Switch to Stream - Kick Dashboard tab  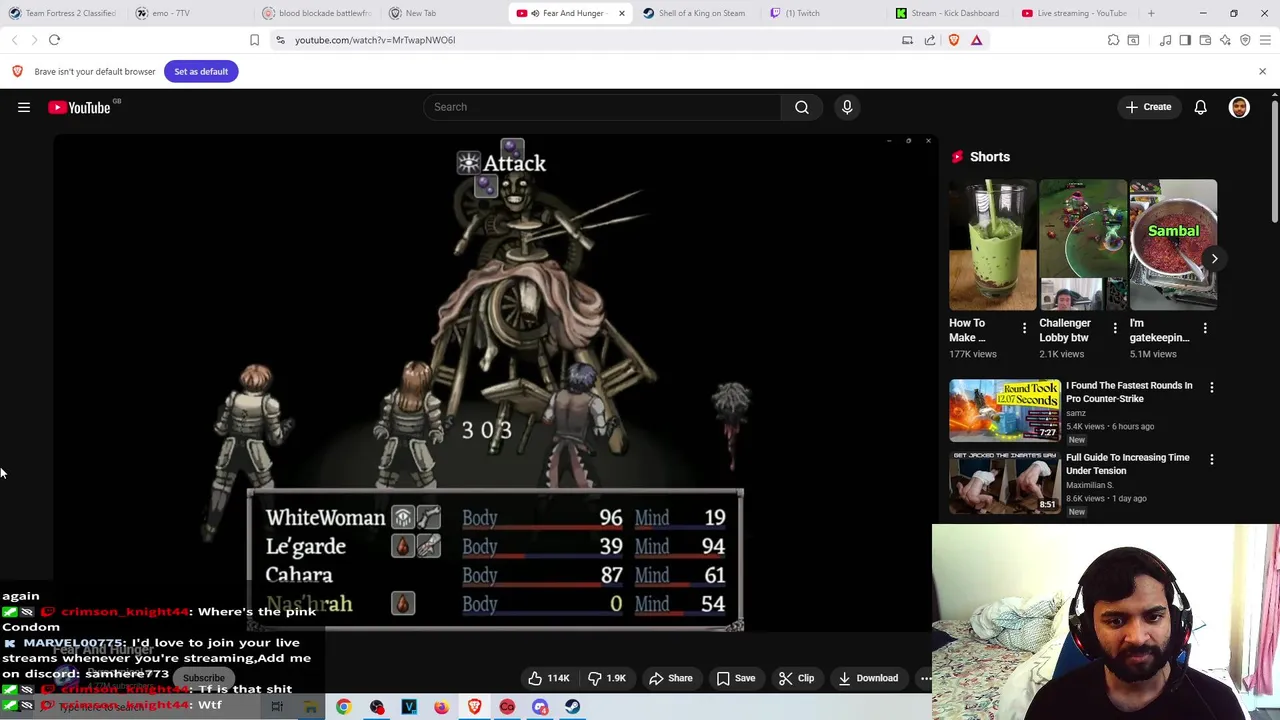[947, 13]
